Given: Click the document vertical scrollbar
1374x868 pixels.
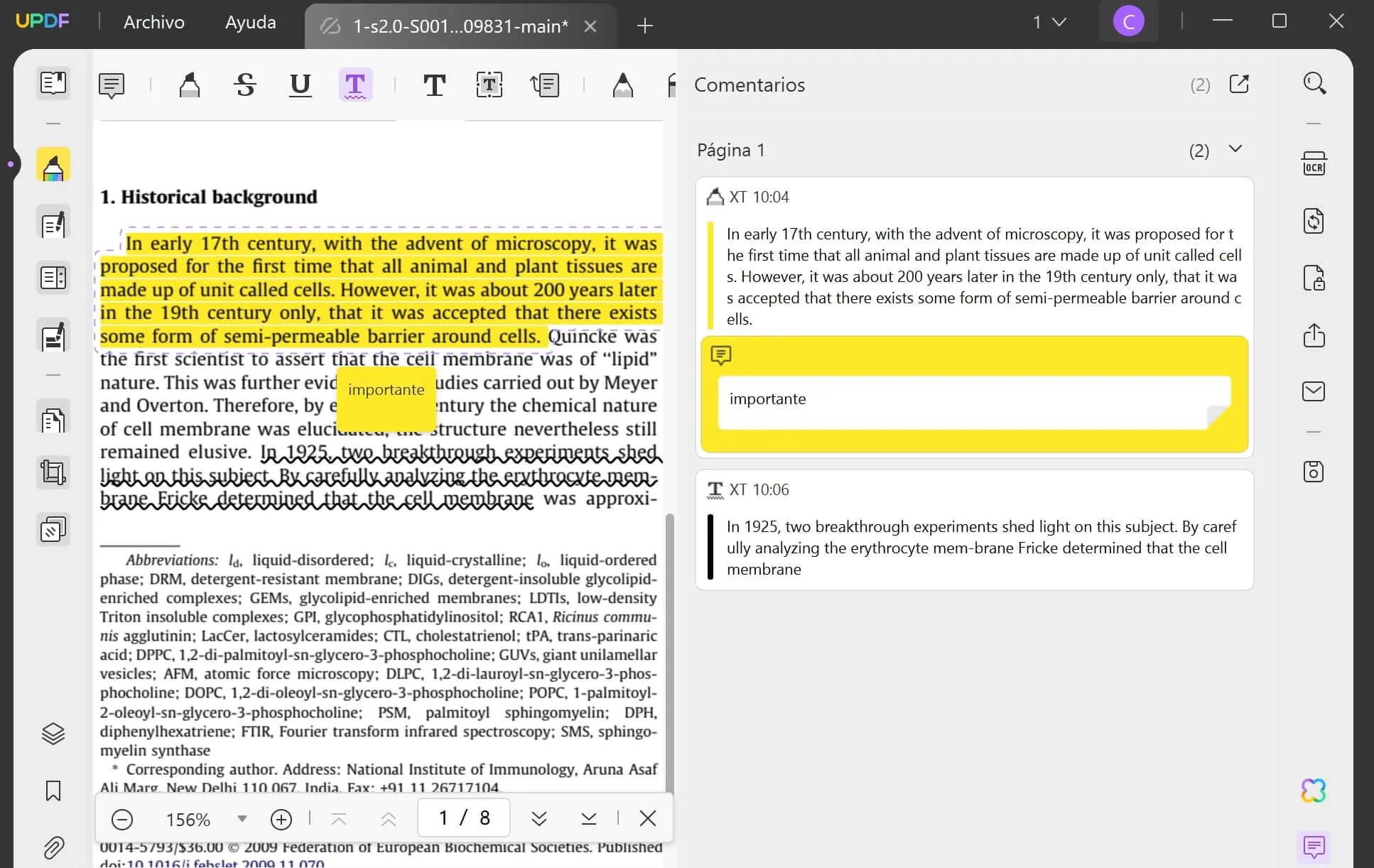Looking at the screenshot, I should pos(669,652).
